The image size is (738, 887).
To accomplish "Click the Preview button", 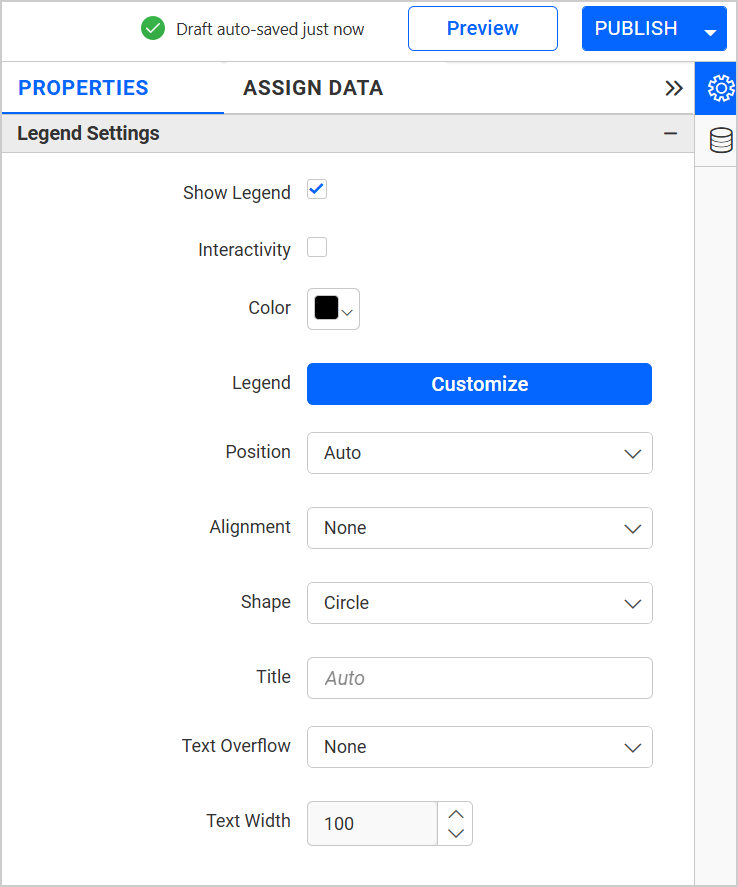I will [482, 29].
